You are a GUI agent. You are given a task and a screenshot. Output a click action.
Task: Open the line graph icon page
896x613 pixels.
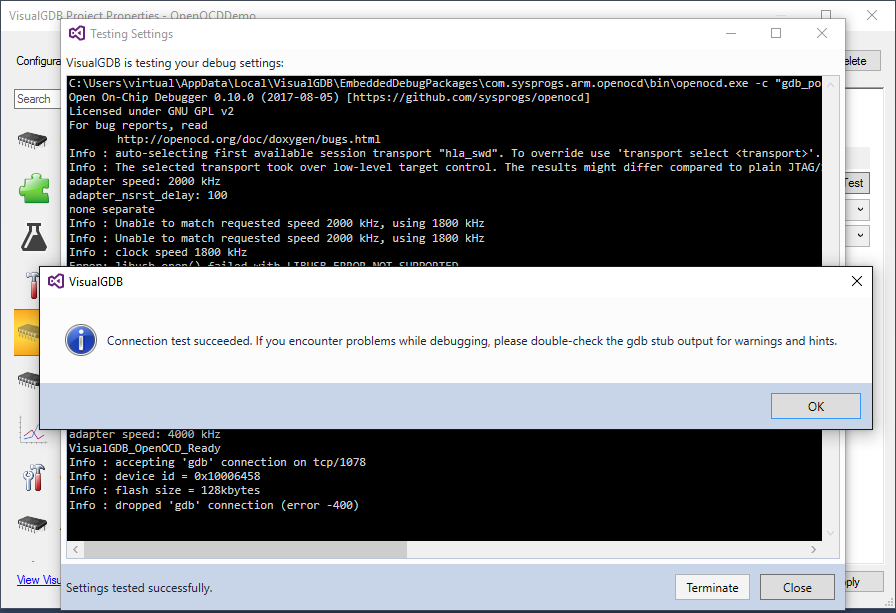pos(32,430)
